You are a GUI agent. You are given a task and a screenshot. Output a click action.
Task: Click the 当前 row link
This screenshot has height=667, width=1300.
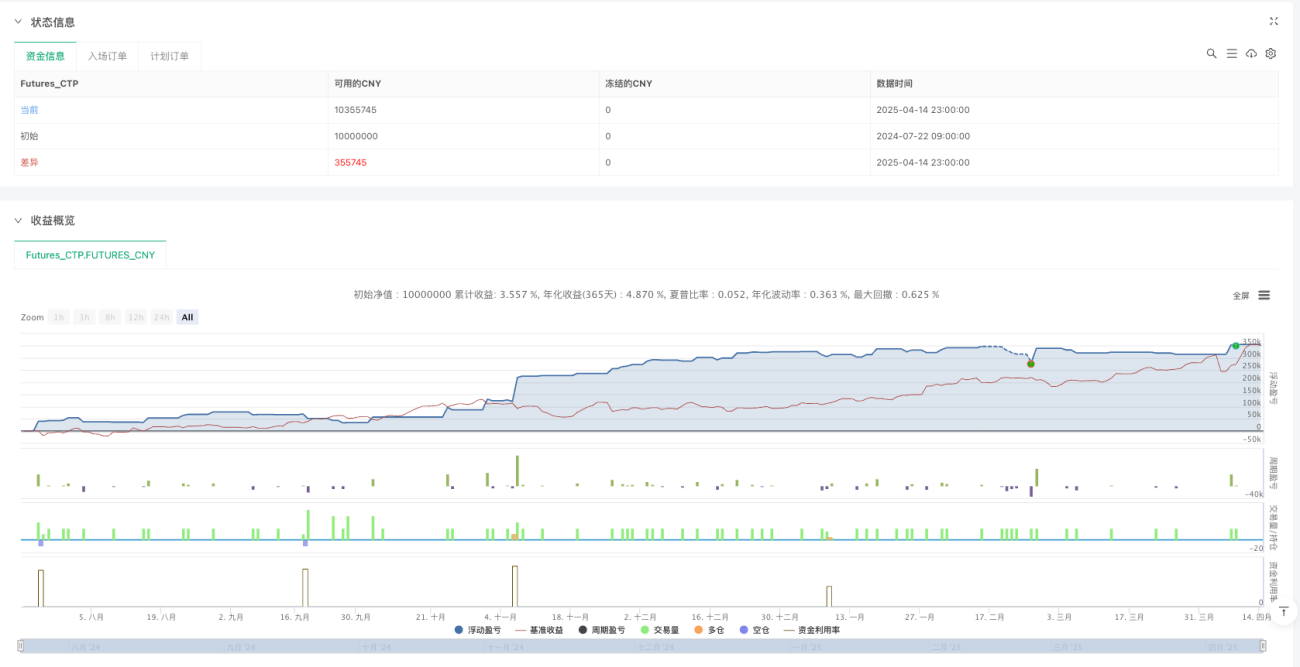(29, 110)
